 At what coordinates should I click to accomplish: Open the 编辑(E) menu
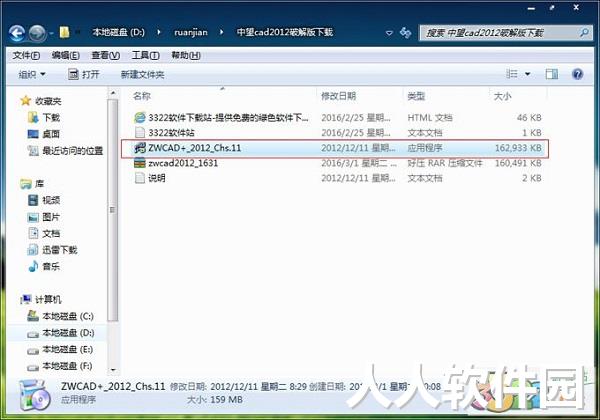tap(65, 56)
